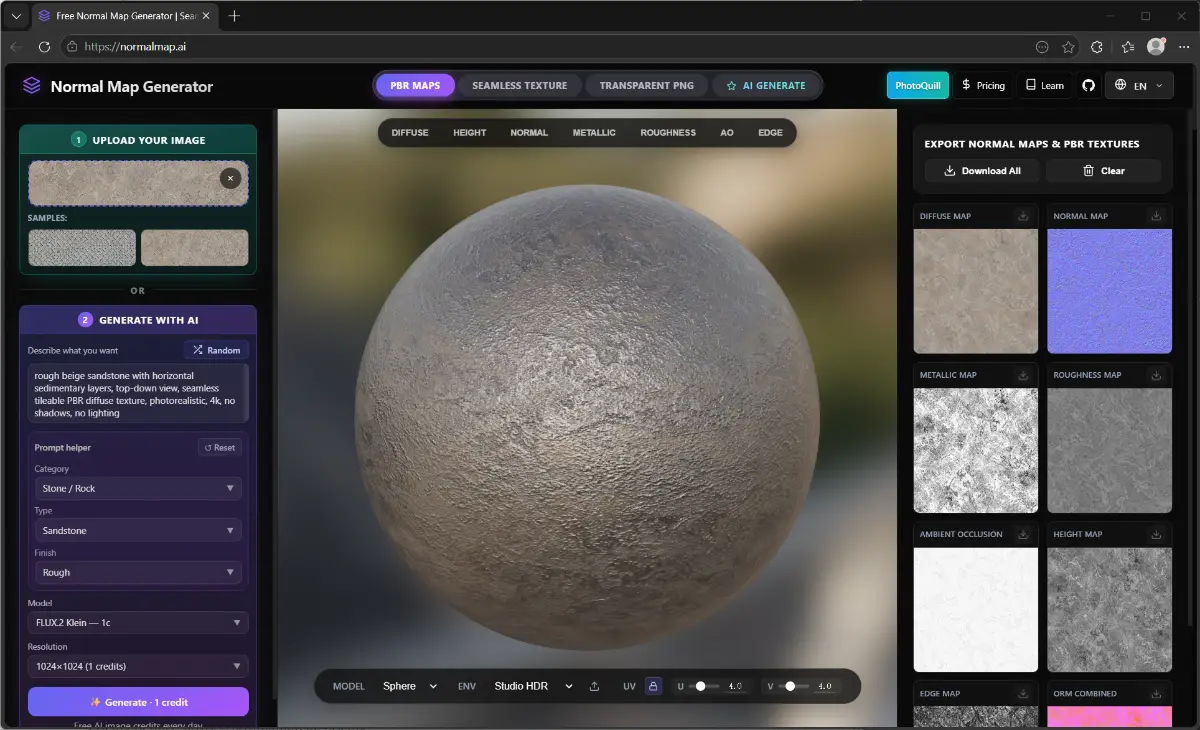Show the EDGE view on the preview

pyautogui.click(x=770, y=132)
